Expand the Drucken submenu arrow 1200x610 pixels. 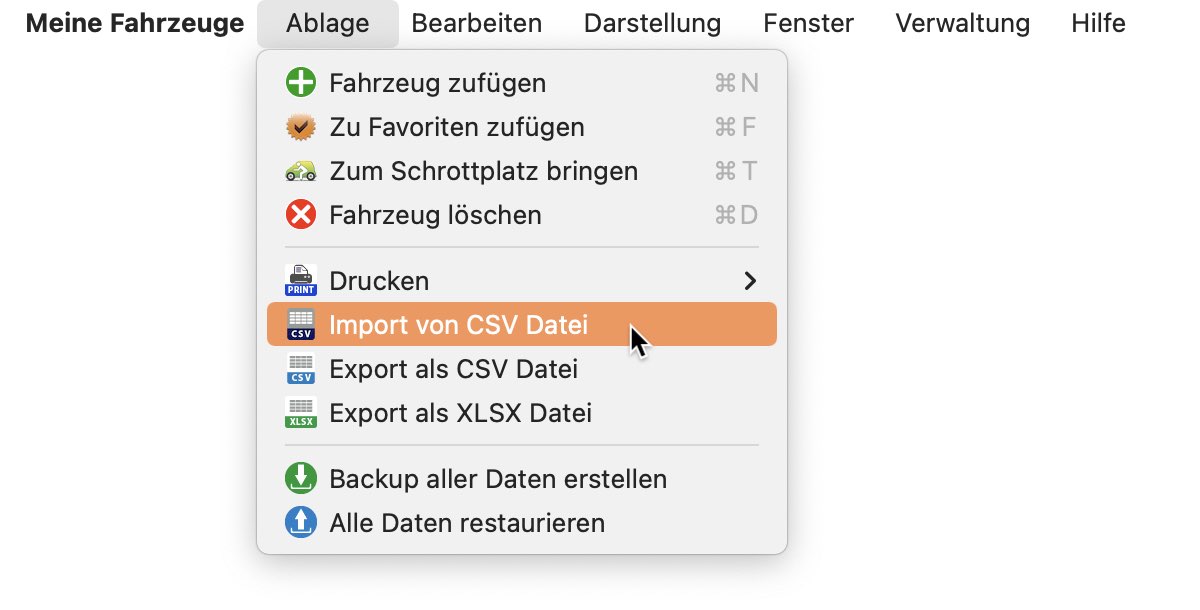click(x=750, y=281)
